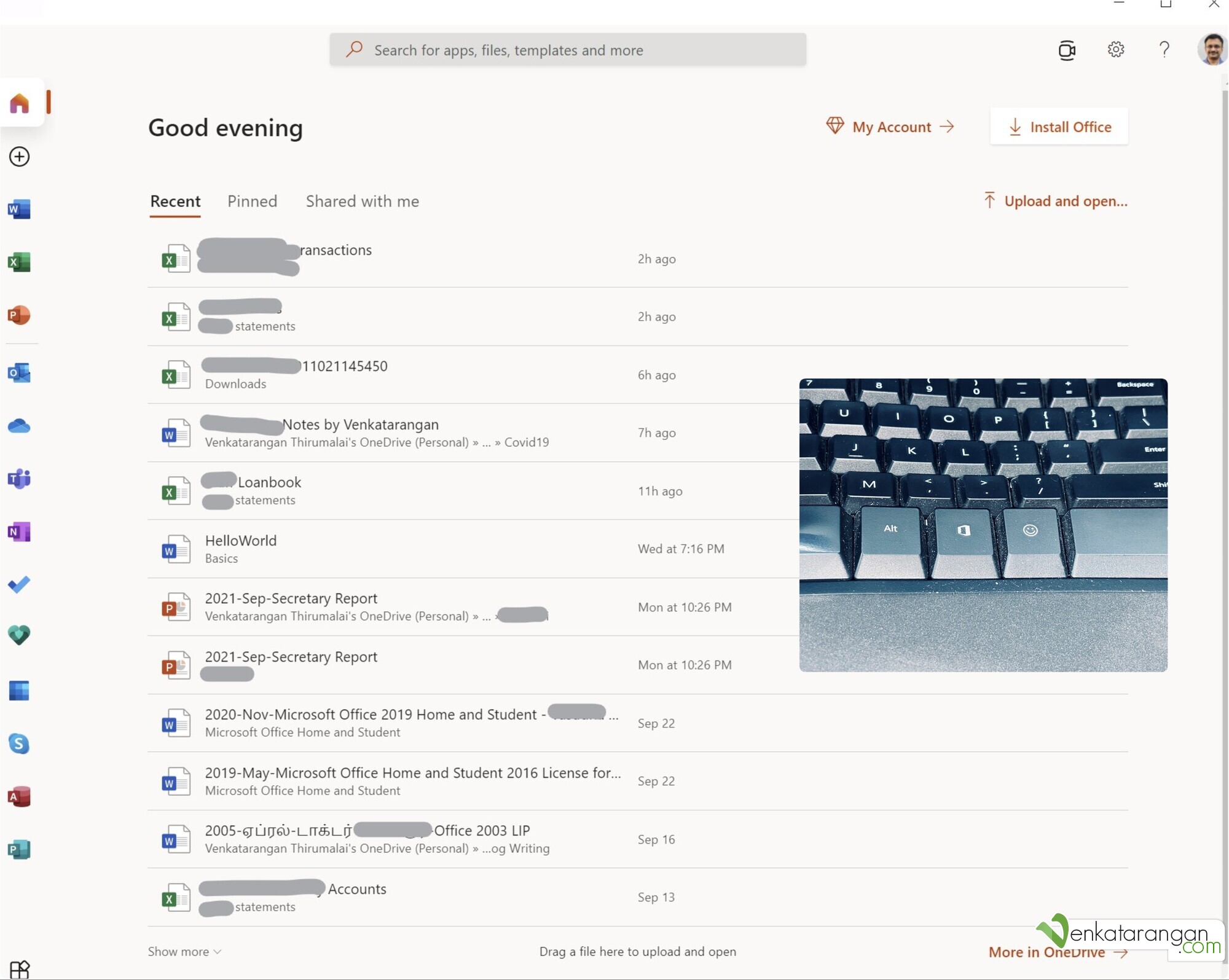Click the keyboard photo thumbnail
Screen dimensions: 1229x980
983,525
